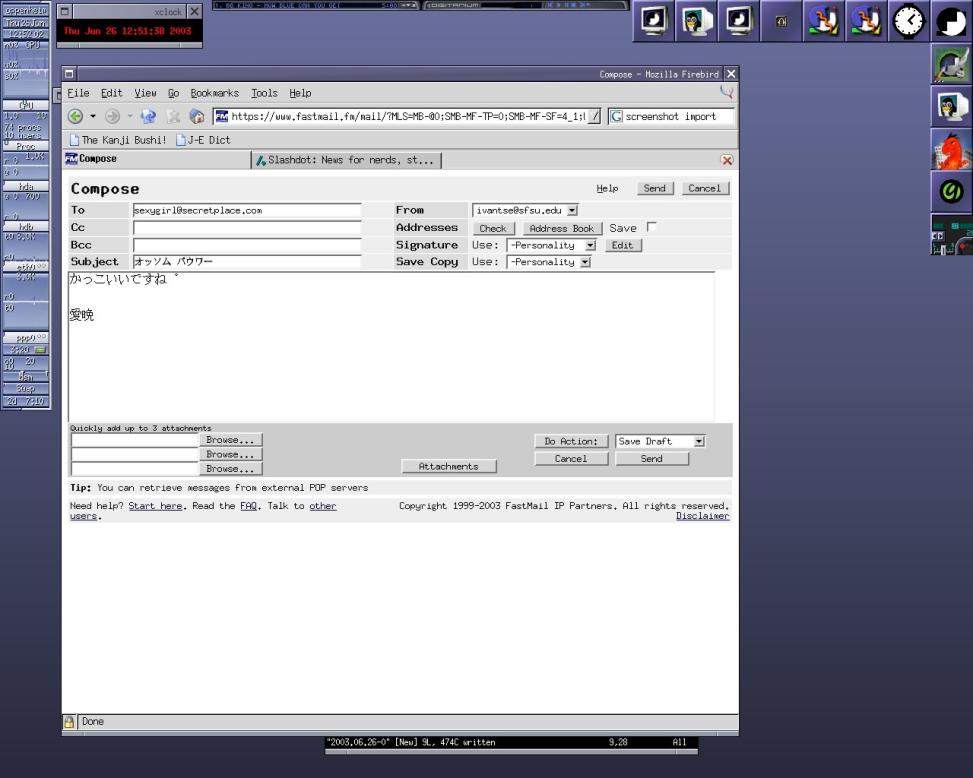Open the View menu
973x778 pixels.
(x=145, y=93)
